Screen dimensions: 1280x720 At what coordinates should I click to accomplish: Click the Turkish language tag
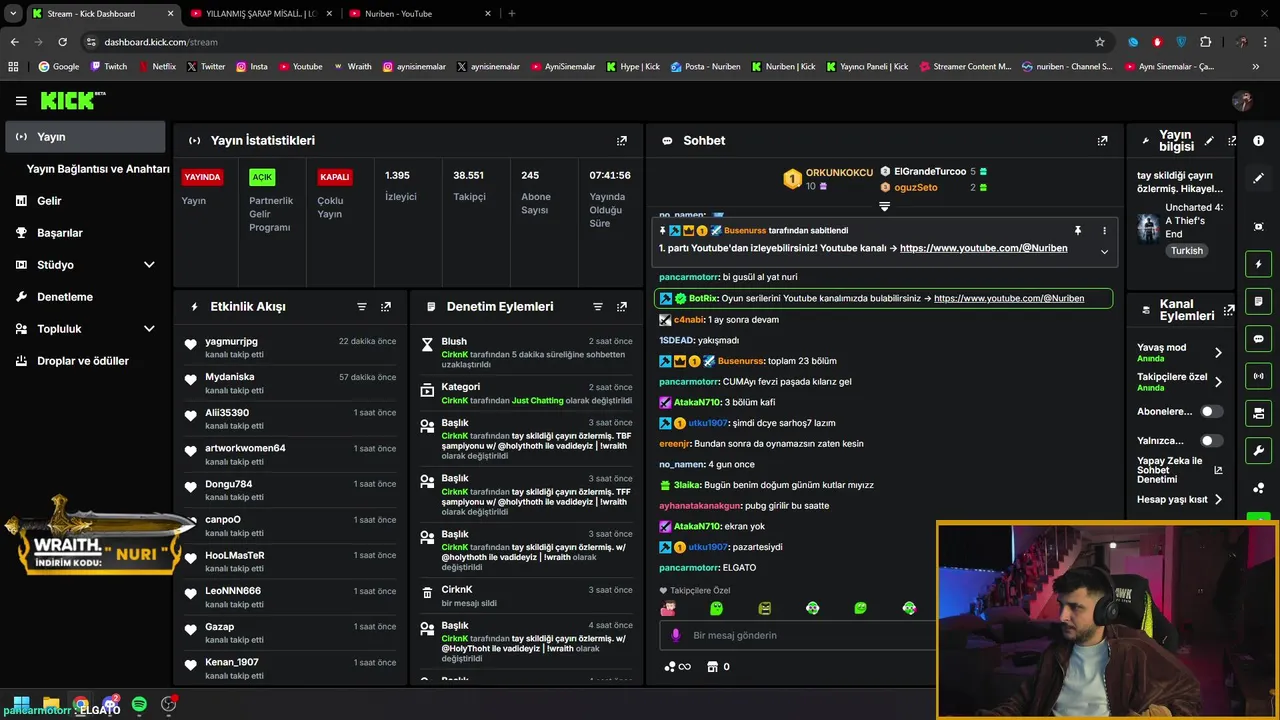pyautogui.click(x=1187, y=251)
